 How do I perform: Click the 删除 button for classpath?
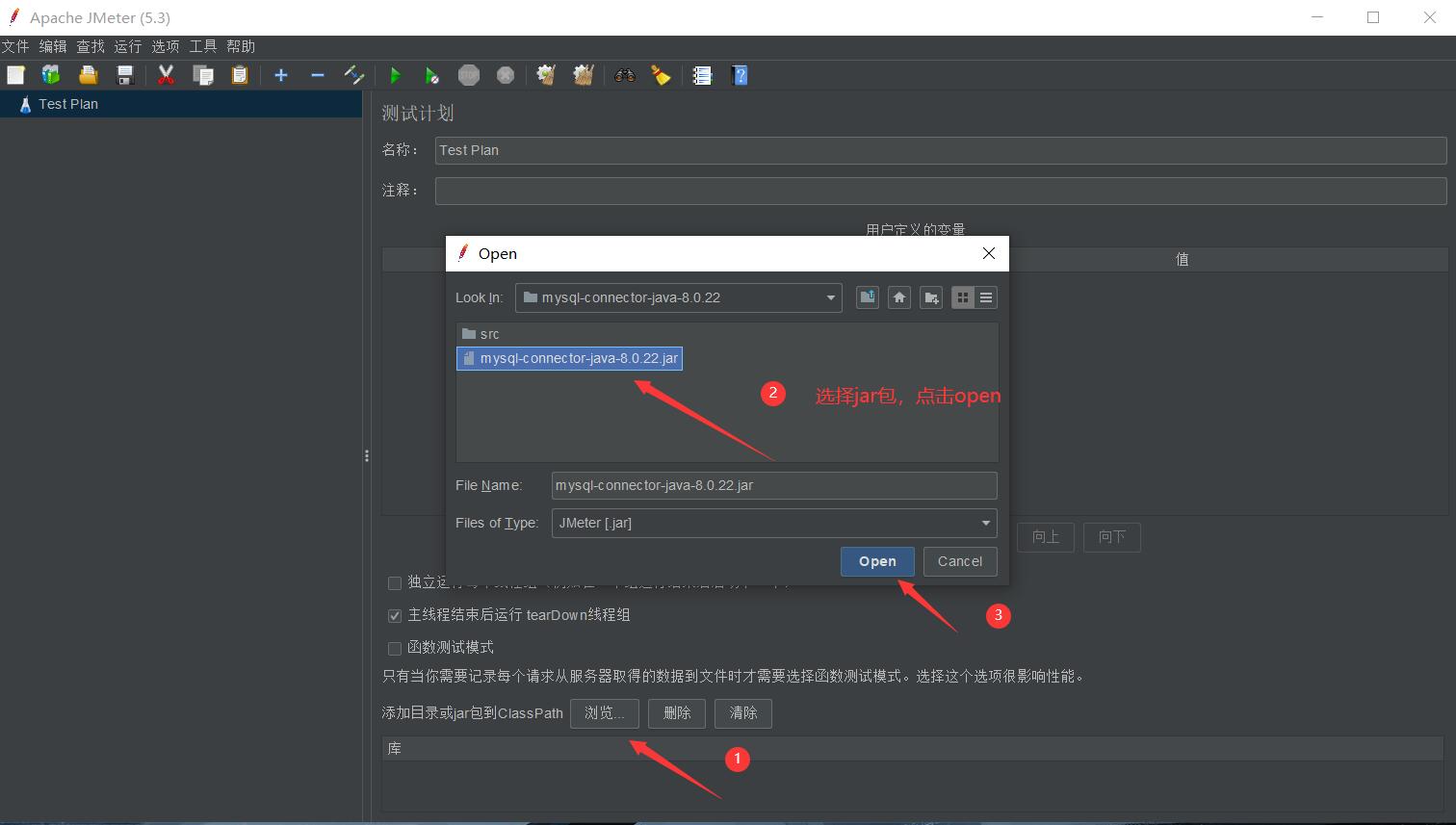pos(677,713)
